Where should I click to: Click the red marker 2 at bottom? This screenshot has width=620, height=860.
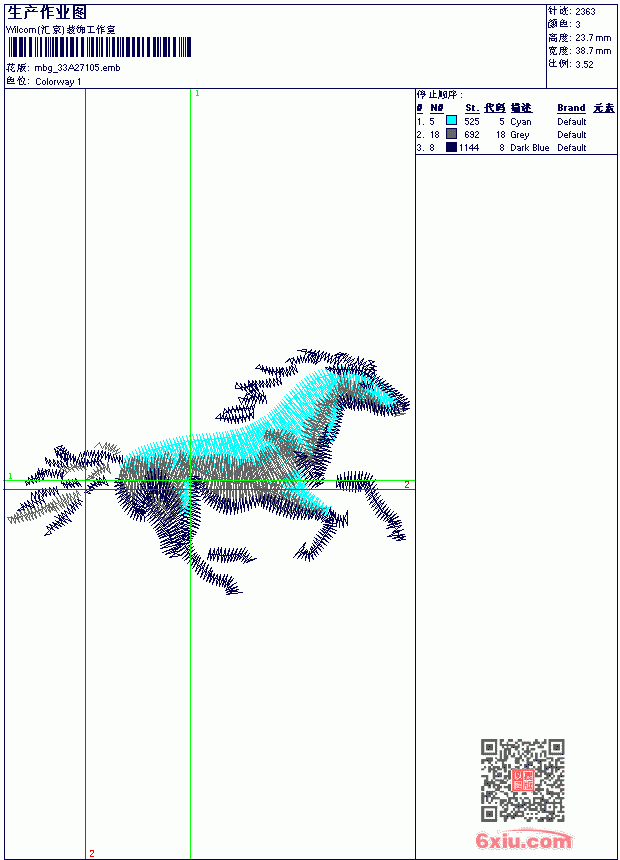(92, 853)
